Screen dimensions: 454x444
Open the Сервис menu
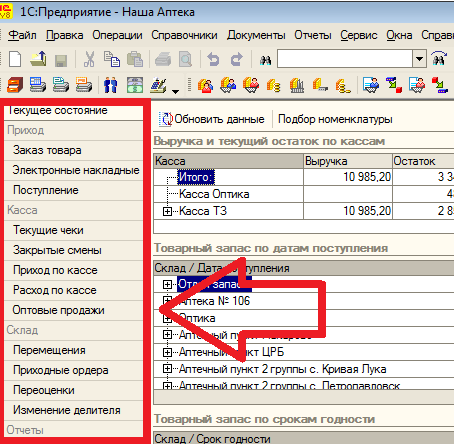[x=359, y=35]
